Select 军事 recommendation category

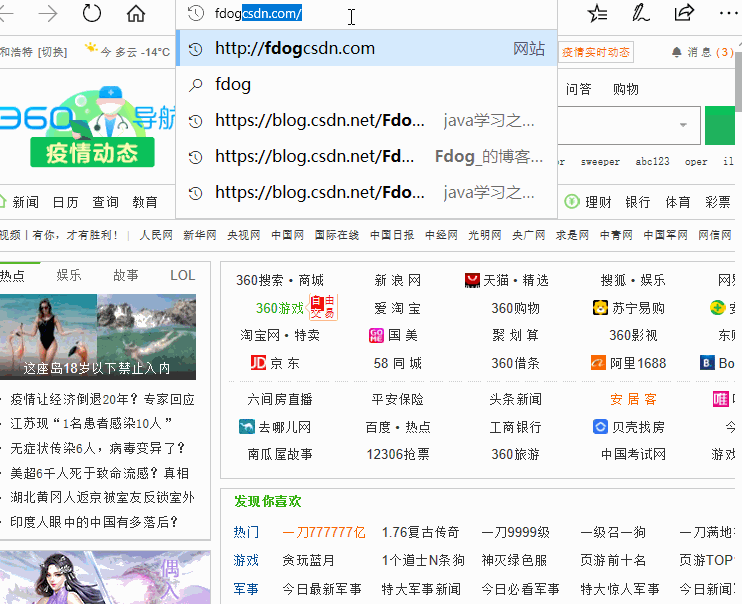click(246, 589)
